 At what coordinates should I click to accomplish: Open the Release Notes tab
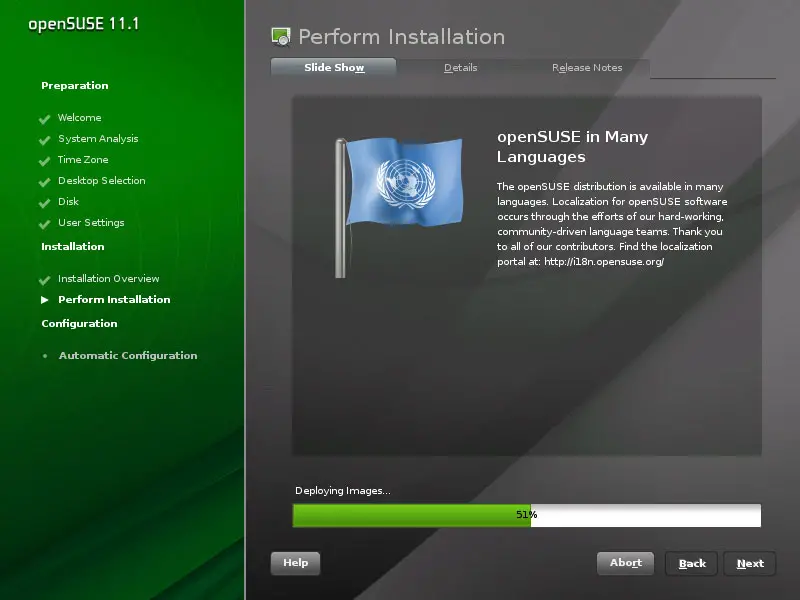coord(587,67)
